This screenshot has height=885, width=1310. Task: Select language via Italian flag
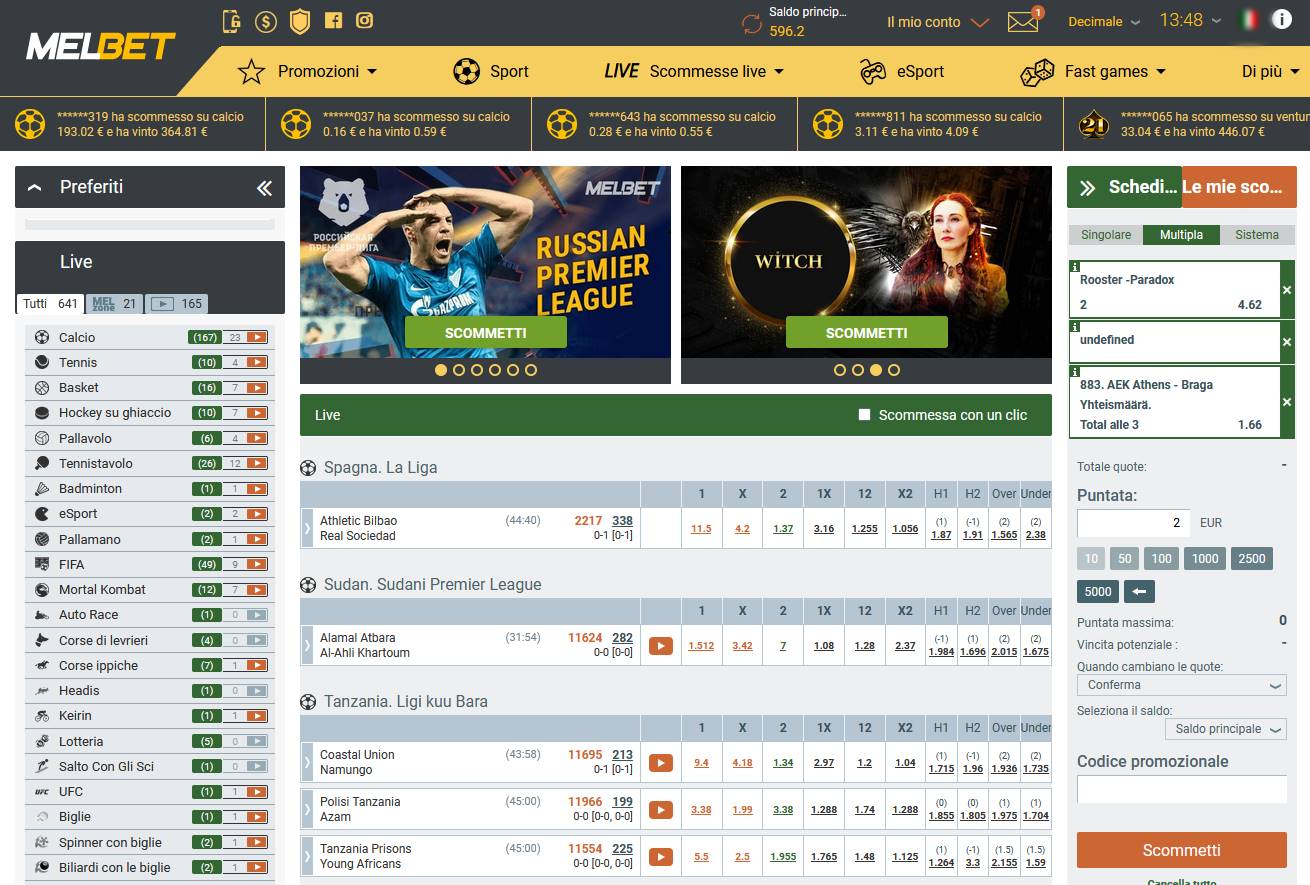tap(1249, 19)
